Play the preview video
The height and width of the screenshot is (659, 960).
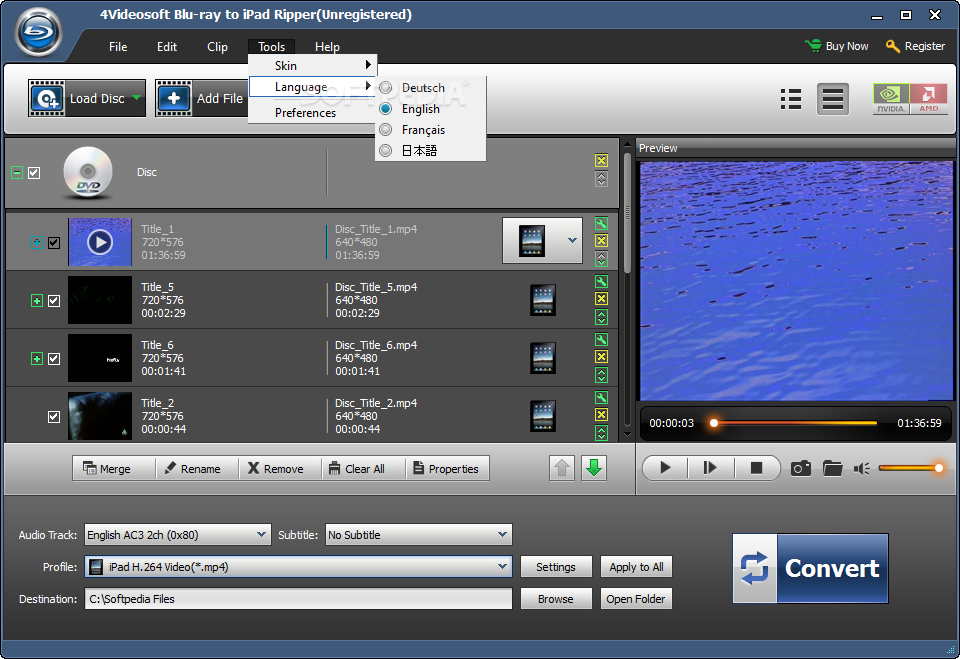point(666,468)
